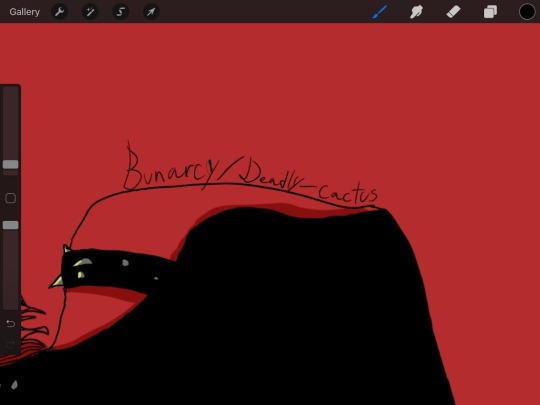Open the Actions wrench menu
This screenshot has height=405, width=540.
pos(60,12)
